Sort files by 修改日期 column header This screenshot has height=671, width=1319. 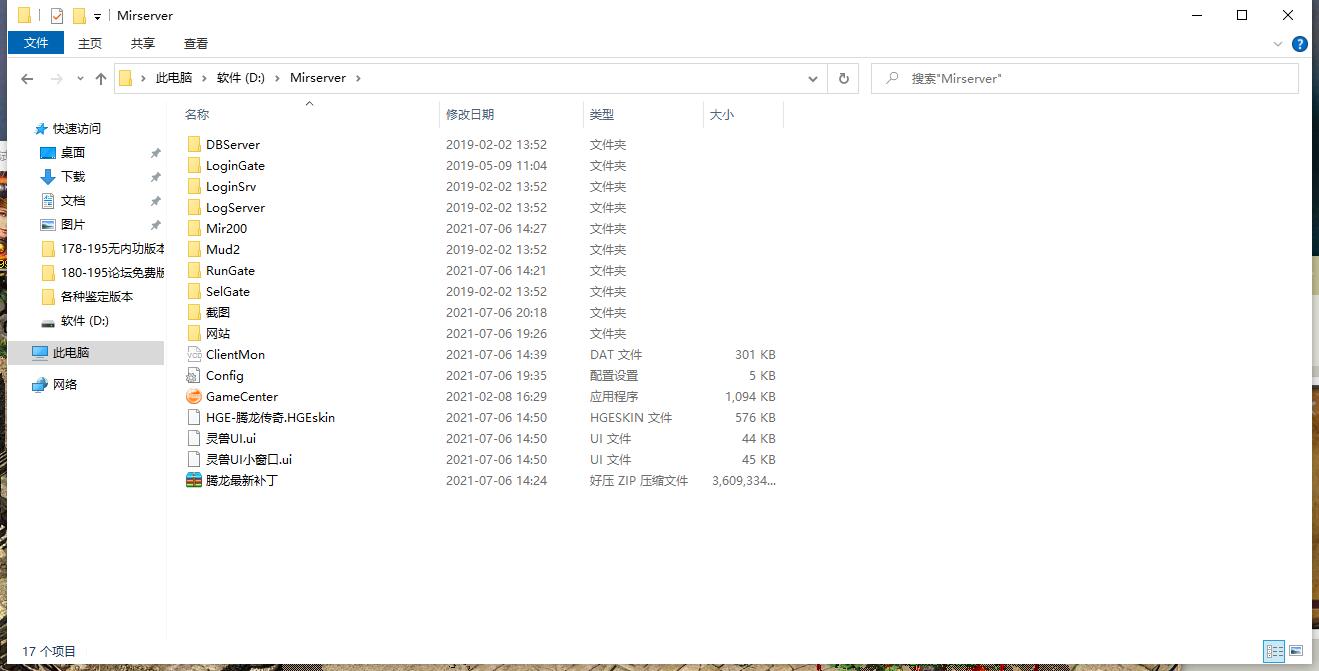point(470,115)
